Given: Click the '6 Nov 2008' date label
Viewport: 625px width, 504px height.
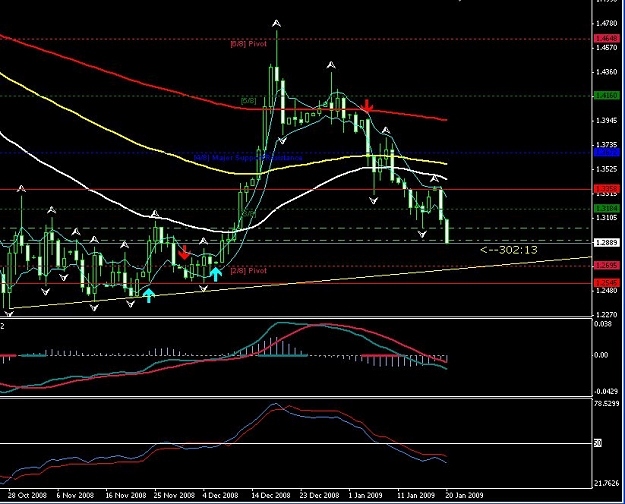Looking at the screenshot, I should pos(75,496).
